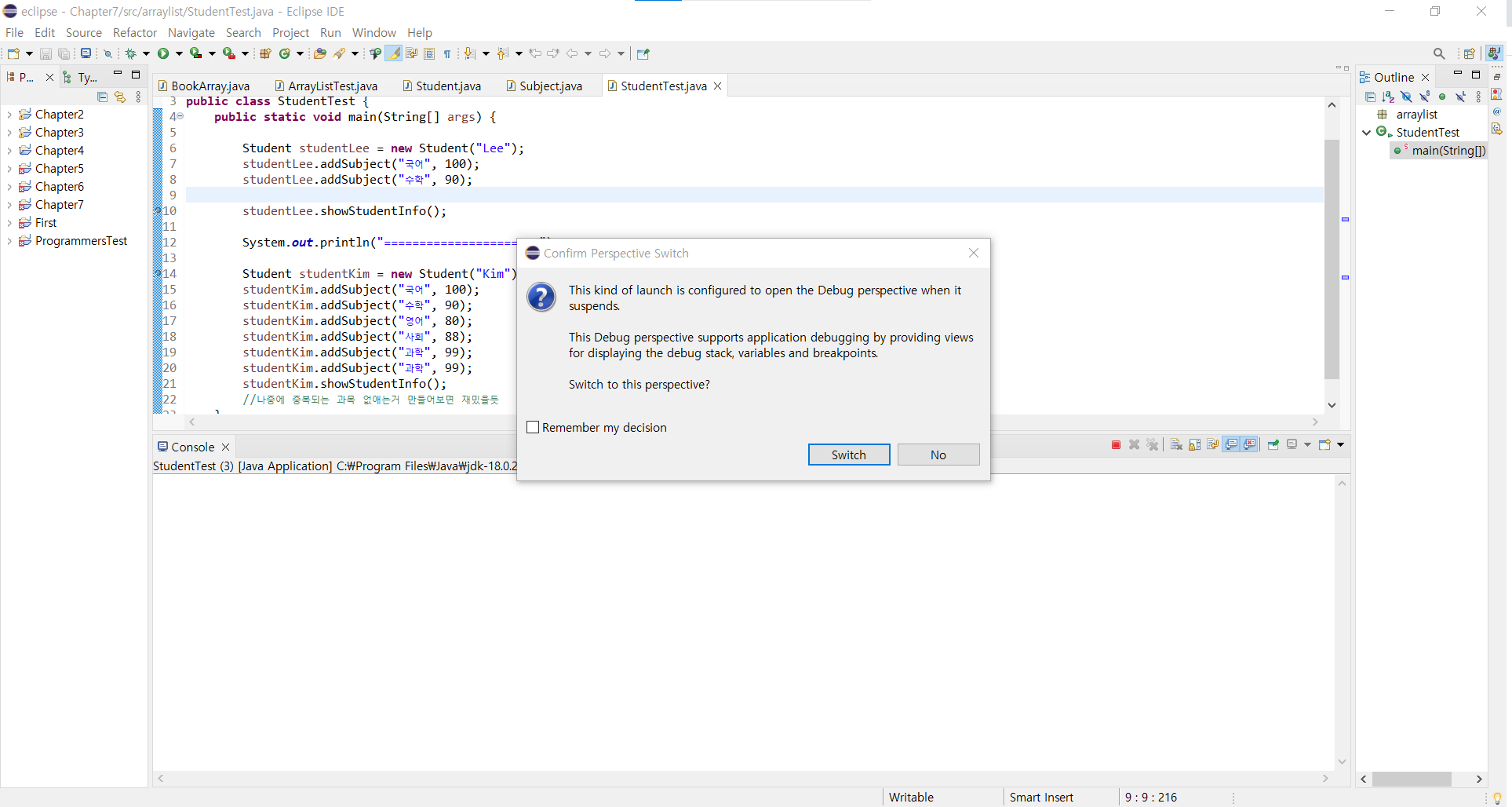Click the Coverage run toolbar icon
Screen dimensions: 1512x807
[196, 53]
